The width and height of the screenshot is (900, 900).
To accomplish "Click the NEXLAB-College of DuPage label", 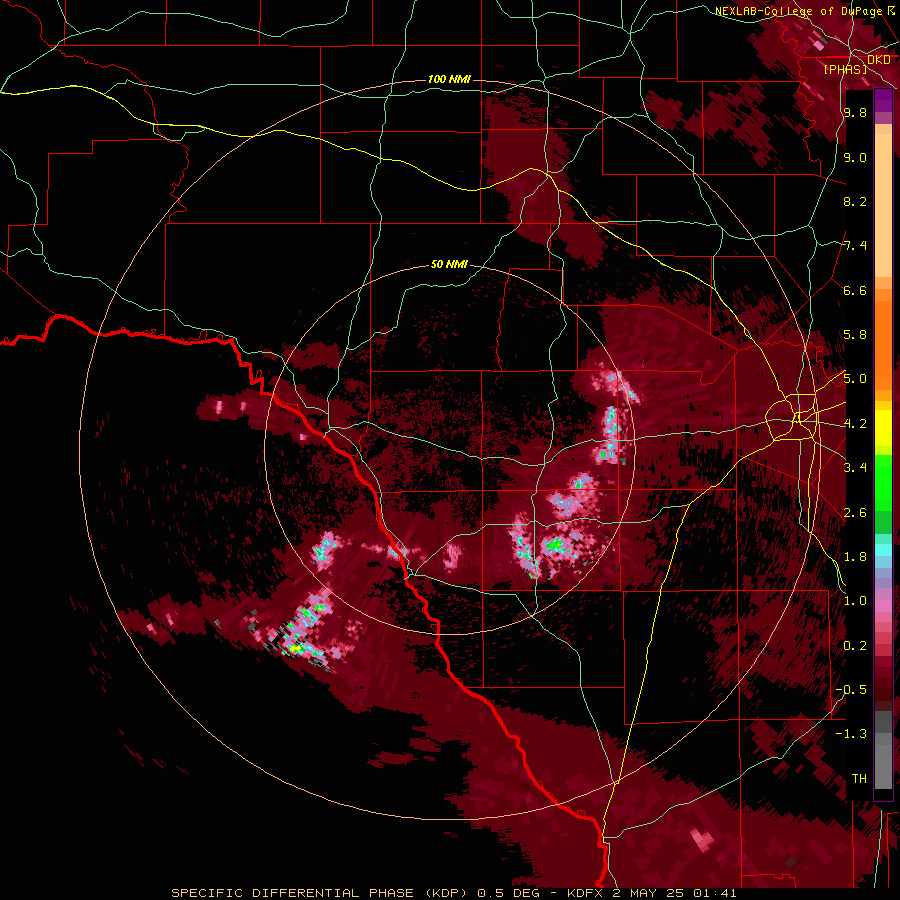I will pyautogui.click(x=799, y=11).
